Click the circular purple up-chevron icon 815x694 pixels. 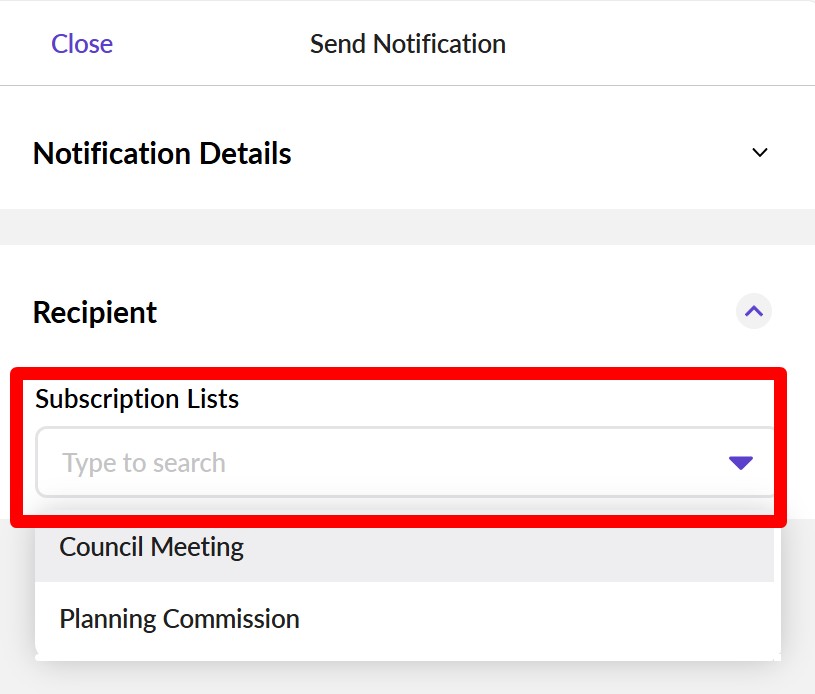(754, 312)
